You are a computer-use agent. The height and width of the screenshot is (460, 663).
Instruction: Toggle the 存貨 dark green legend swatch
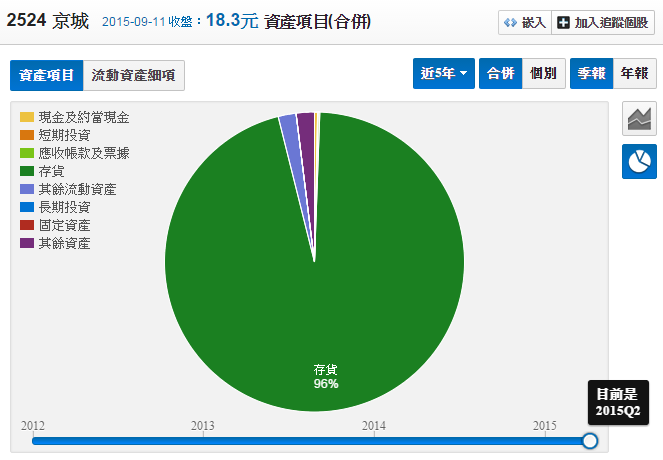(x=27, y=171)
